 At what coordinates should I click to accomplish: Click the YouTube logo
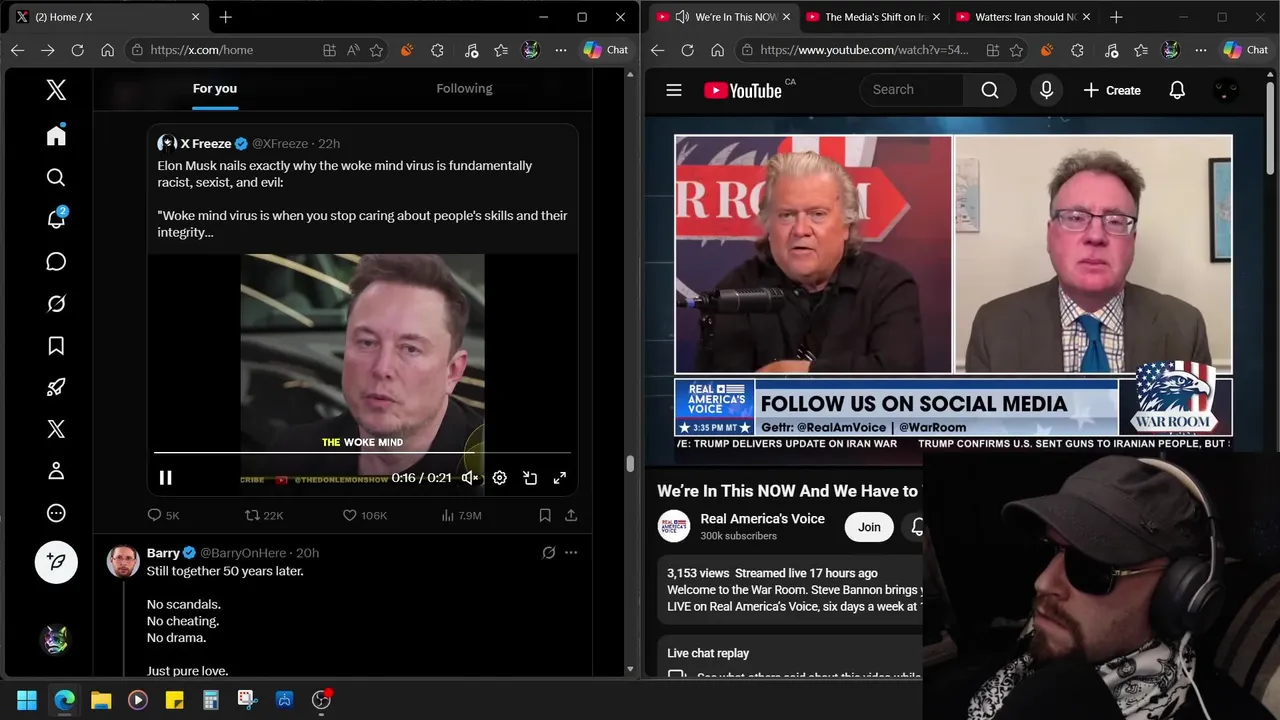coord(743,90)
